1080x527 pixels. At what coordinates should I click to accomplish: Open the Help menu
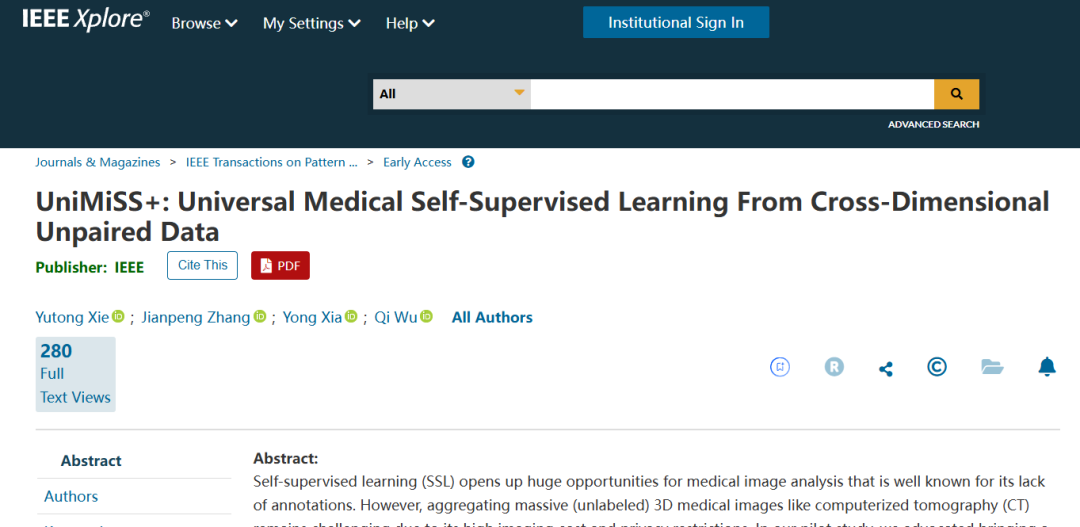coord(410,23)
